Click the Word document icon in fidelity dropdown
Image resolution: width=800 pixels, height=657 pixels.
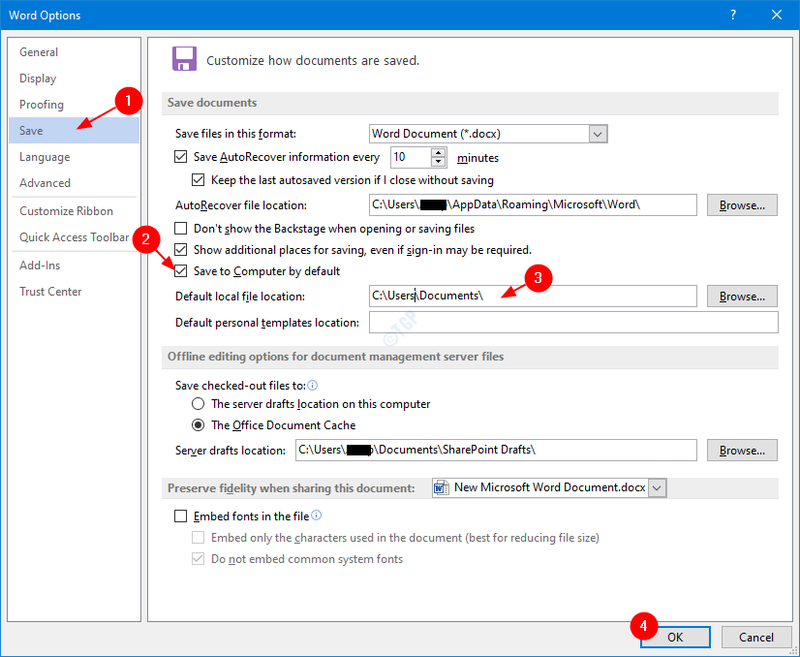point(441,488)
